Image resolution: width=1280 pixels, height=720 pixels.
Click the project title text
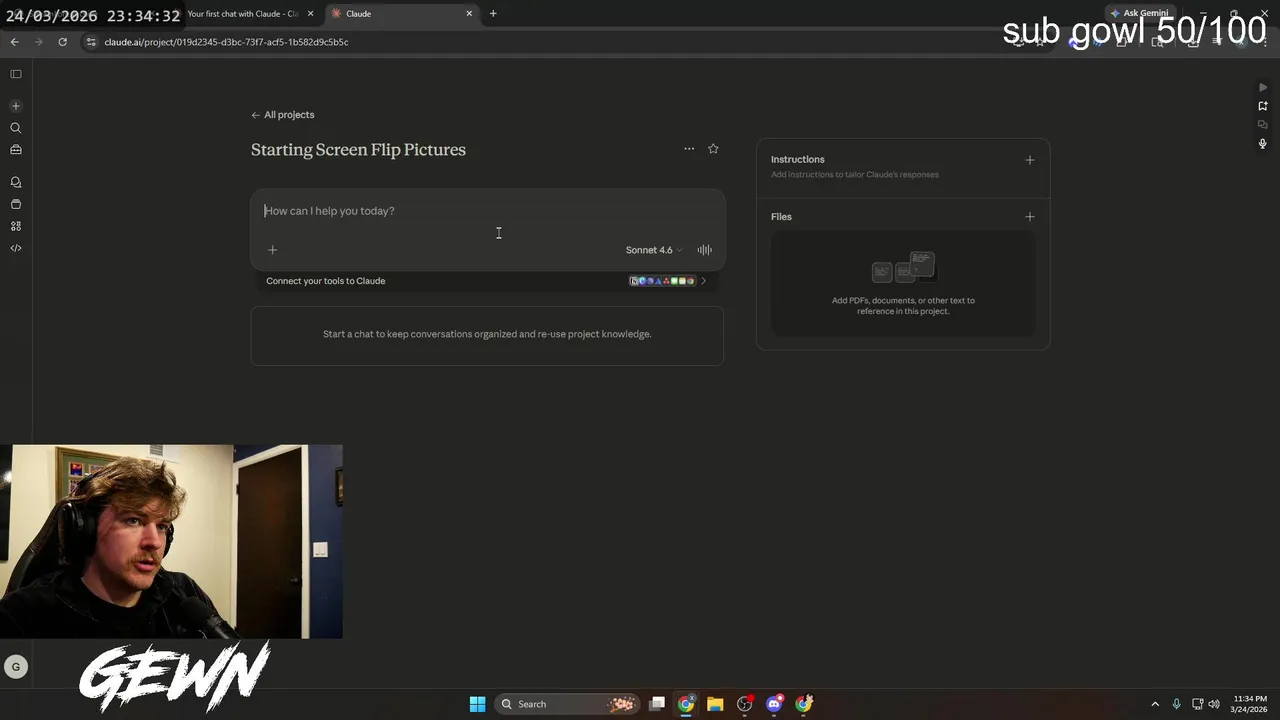tap(358, 150)
